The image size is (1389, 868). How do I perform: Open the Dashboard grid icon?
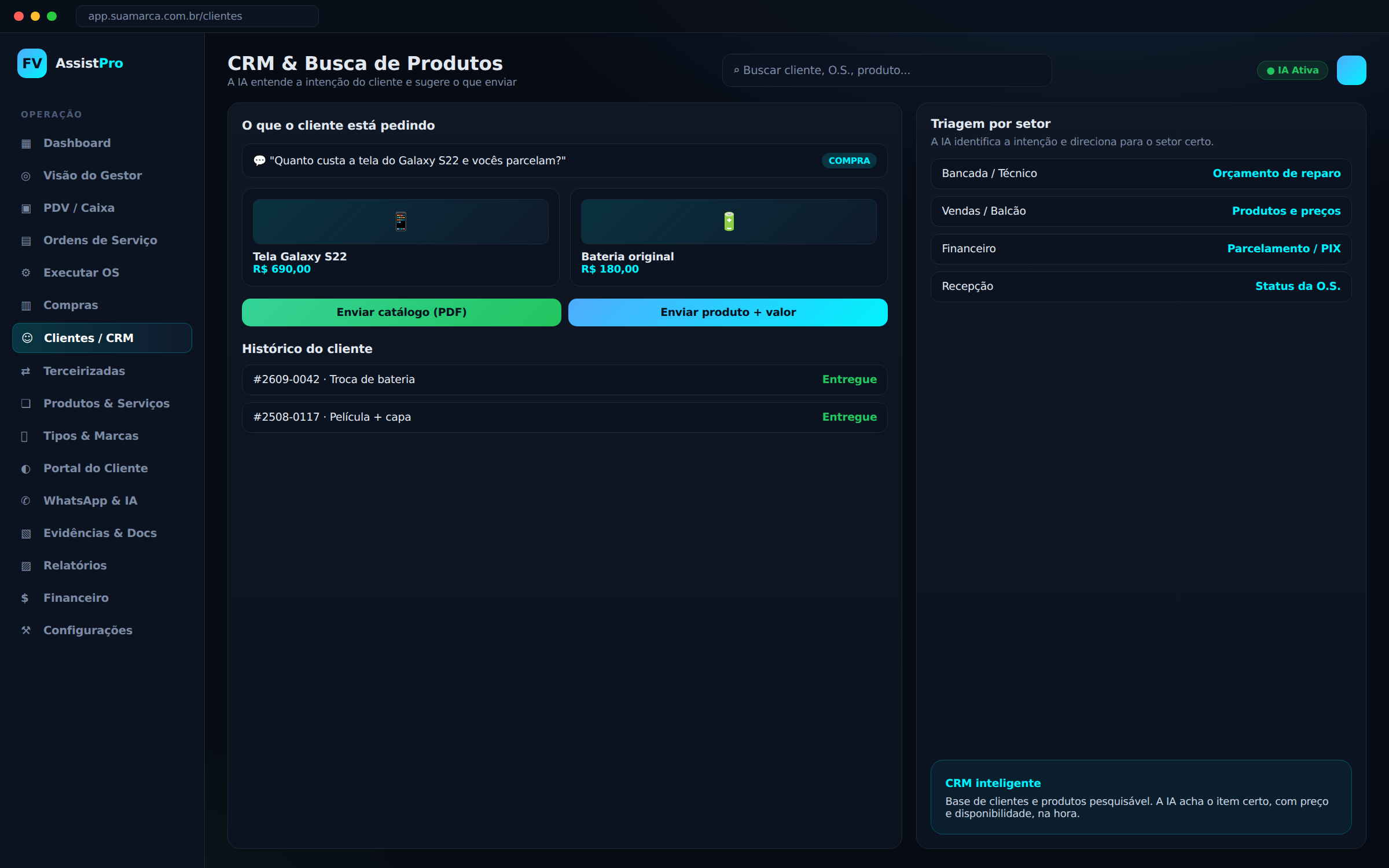pyautogui.click(x=26, y=144)
